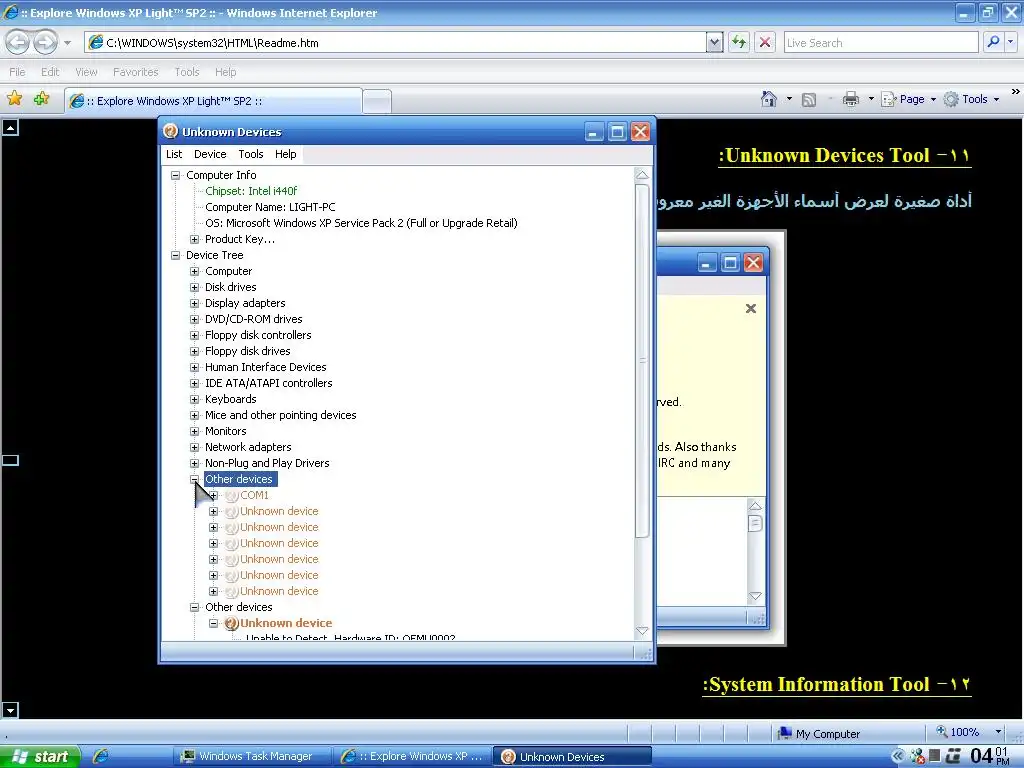Open Favorites Center star icon

pos(14,99)
